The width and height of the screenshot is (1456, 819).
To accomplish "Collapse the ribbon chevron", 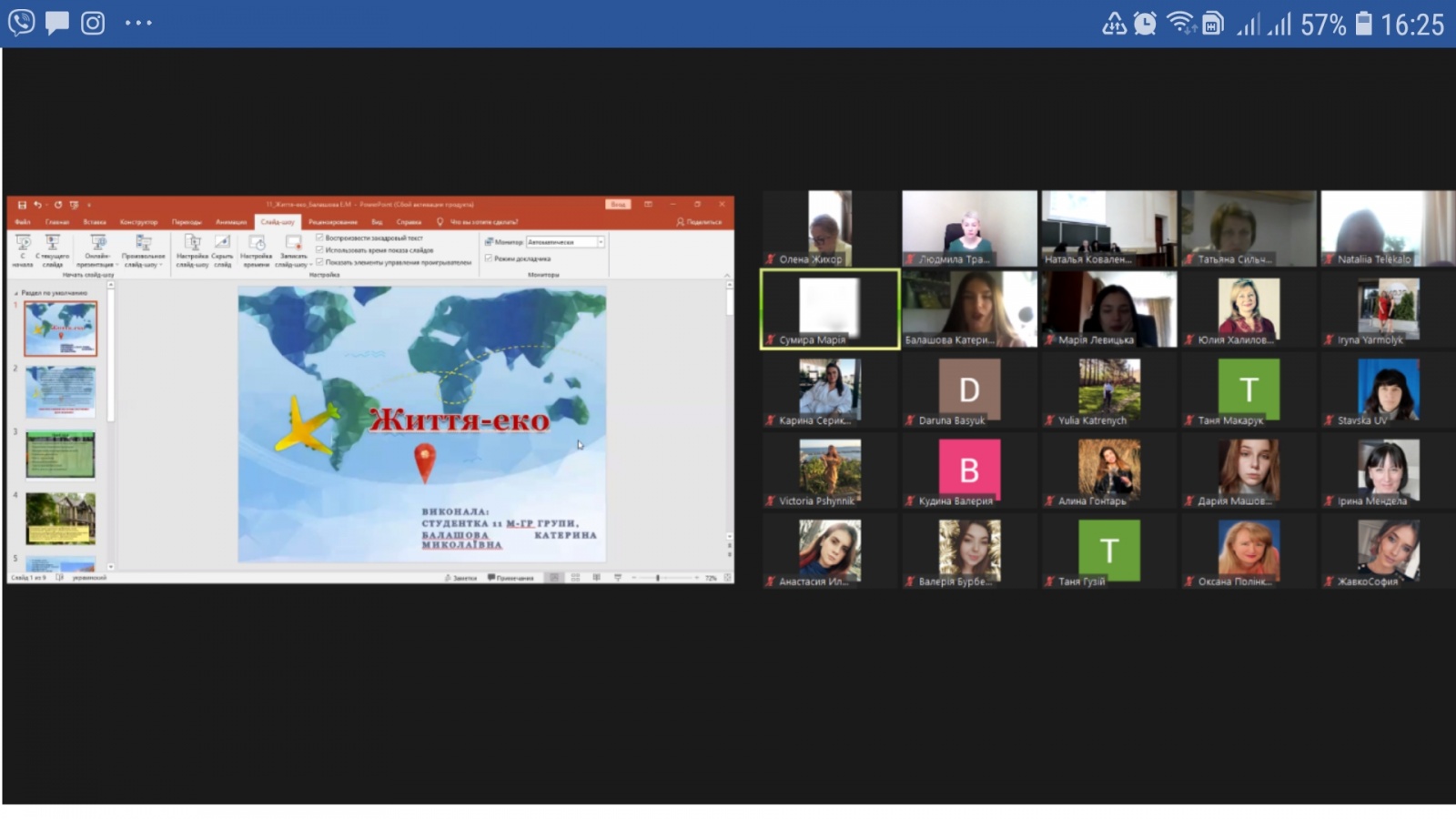I will pyautogui.click(x=726, y=275).
